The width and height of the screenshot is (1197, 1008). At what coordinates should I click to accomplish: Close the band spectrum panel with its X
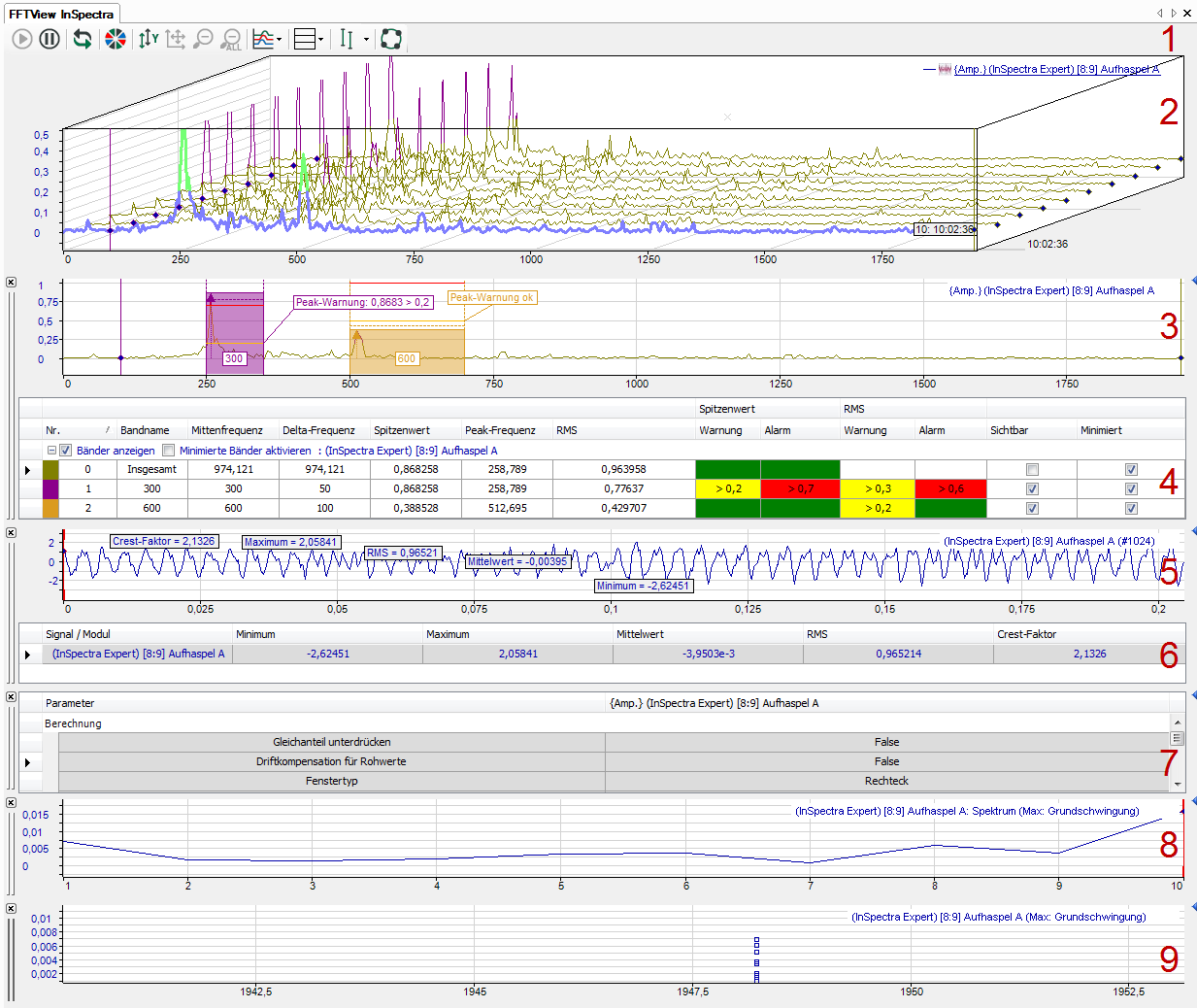(11, 283)
